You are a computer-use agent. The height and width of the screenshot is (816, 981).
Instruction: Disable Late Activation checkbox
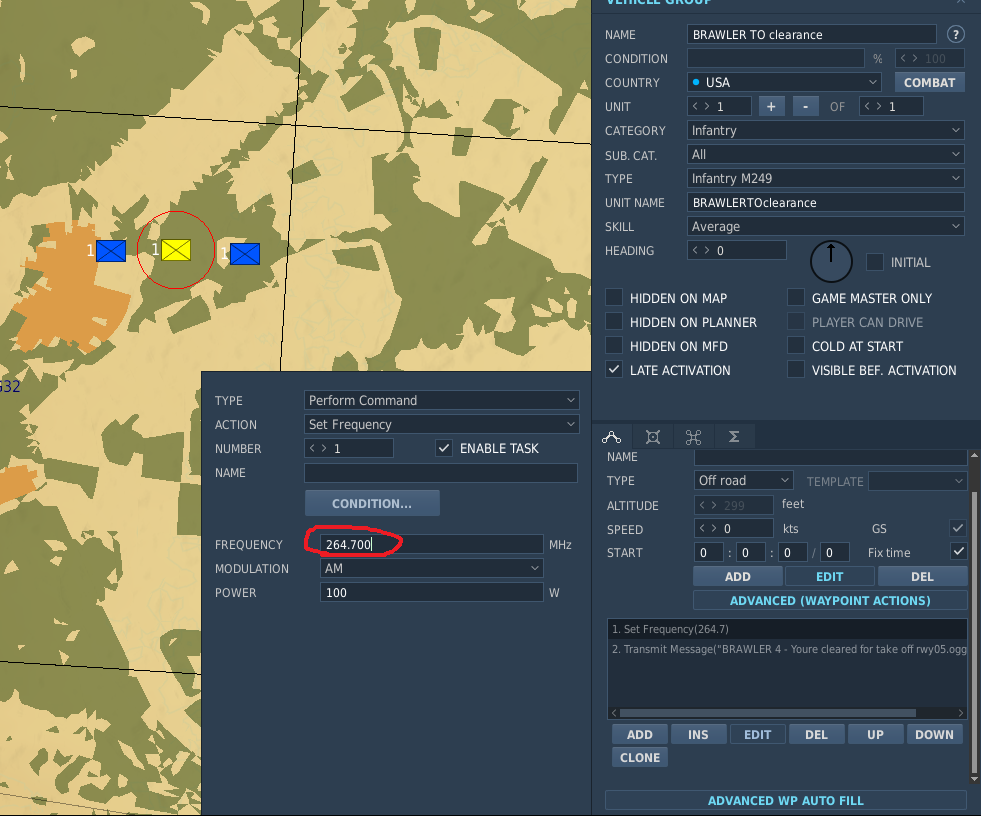click(614, 369)
